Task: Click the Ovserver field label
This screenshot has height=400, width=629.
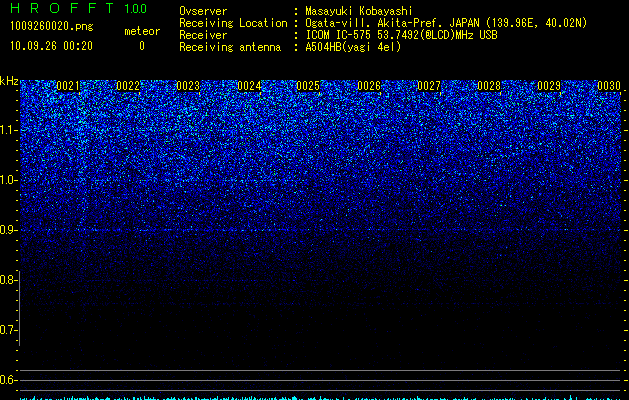Action: 203,11
